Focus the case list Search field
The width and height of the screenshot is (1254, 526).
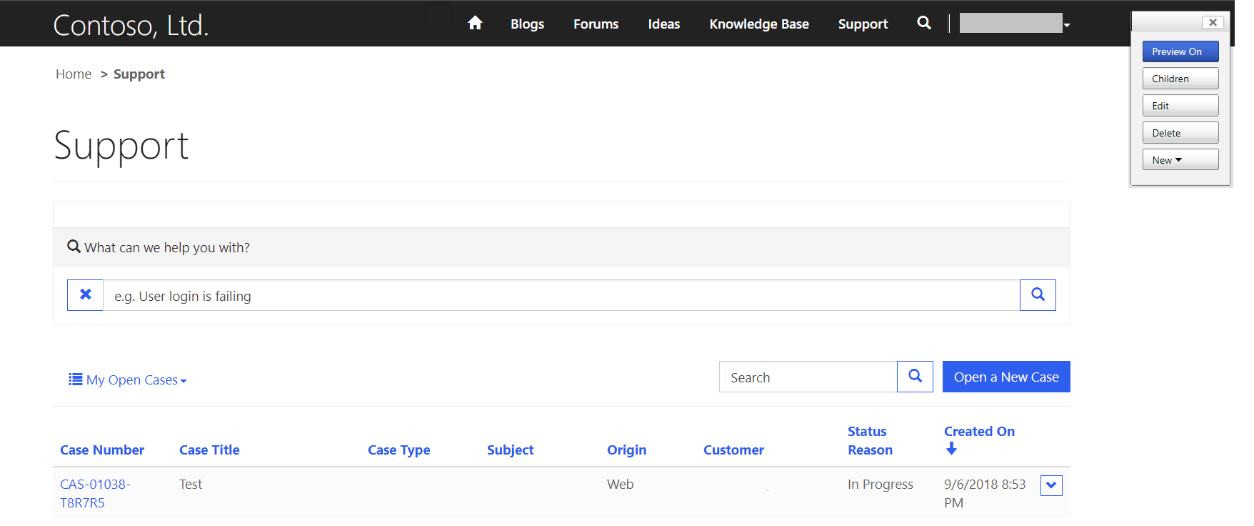[x=808, y=377]
